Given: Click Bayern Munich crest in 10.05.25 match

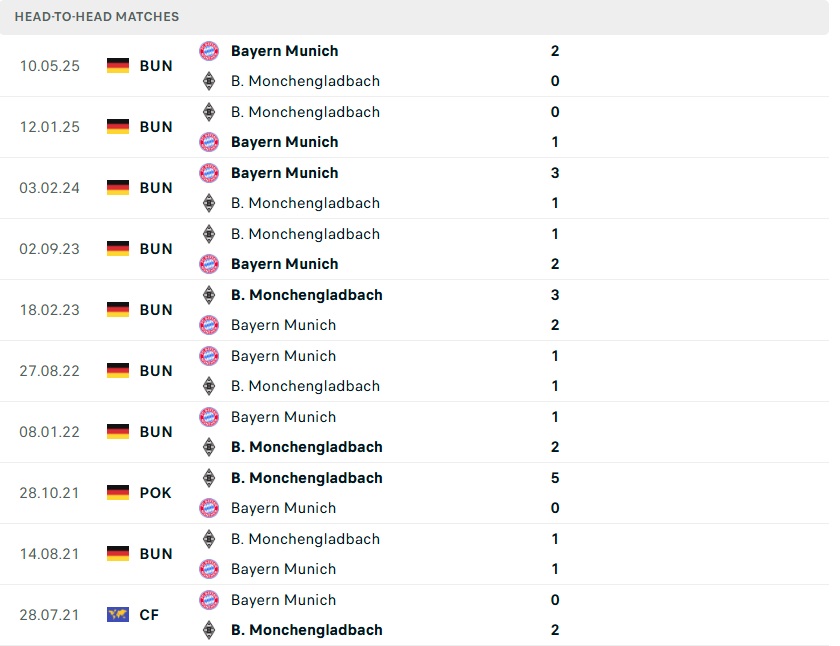Looking at the screenshot, I should click(209, 51).
